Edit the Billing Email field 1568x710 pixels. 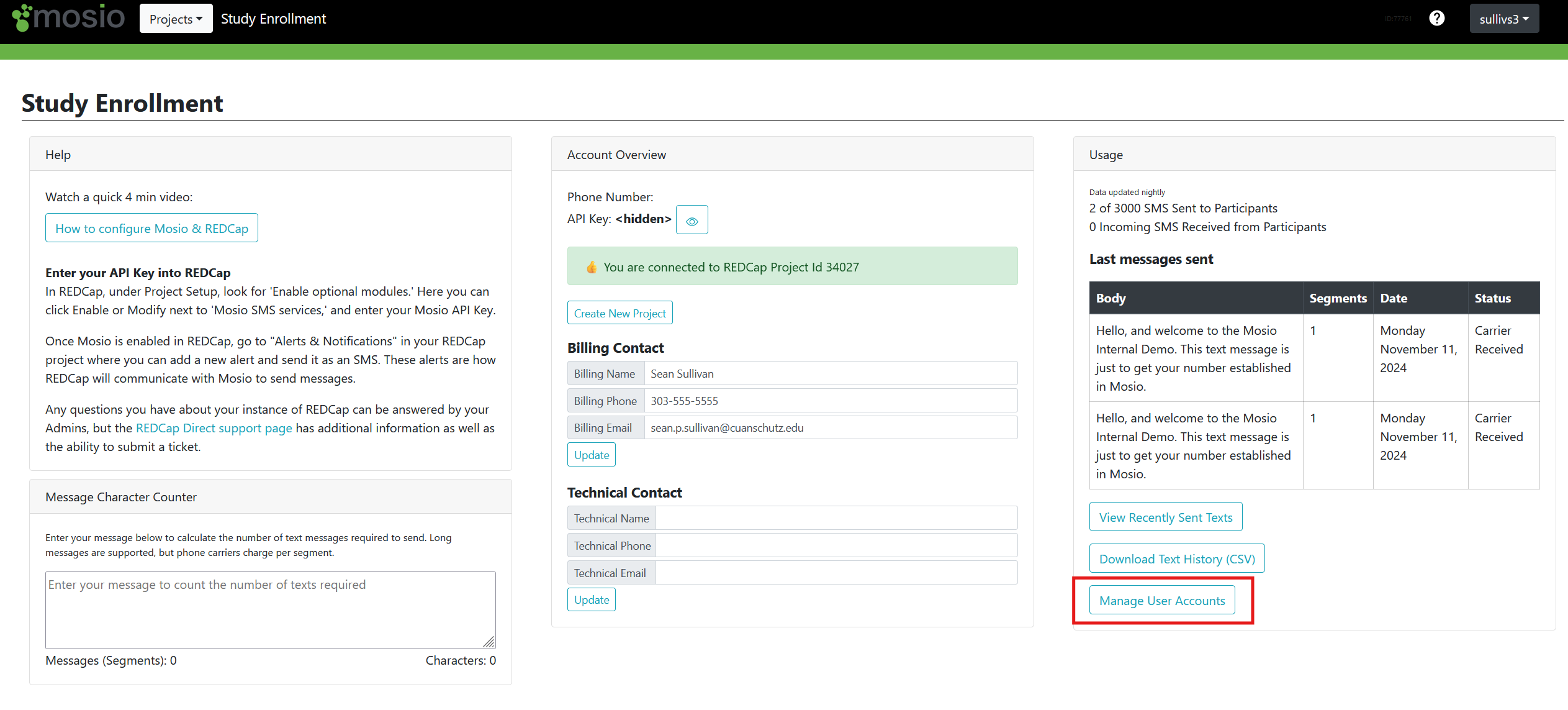click(x=830, y=427)
